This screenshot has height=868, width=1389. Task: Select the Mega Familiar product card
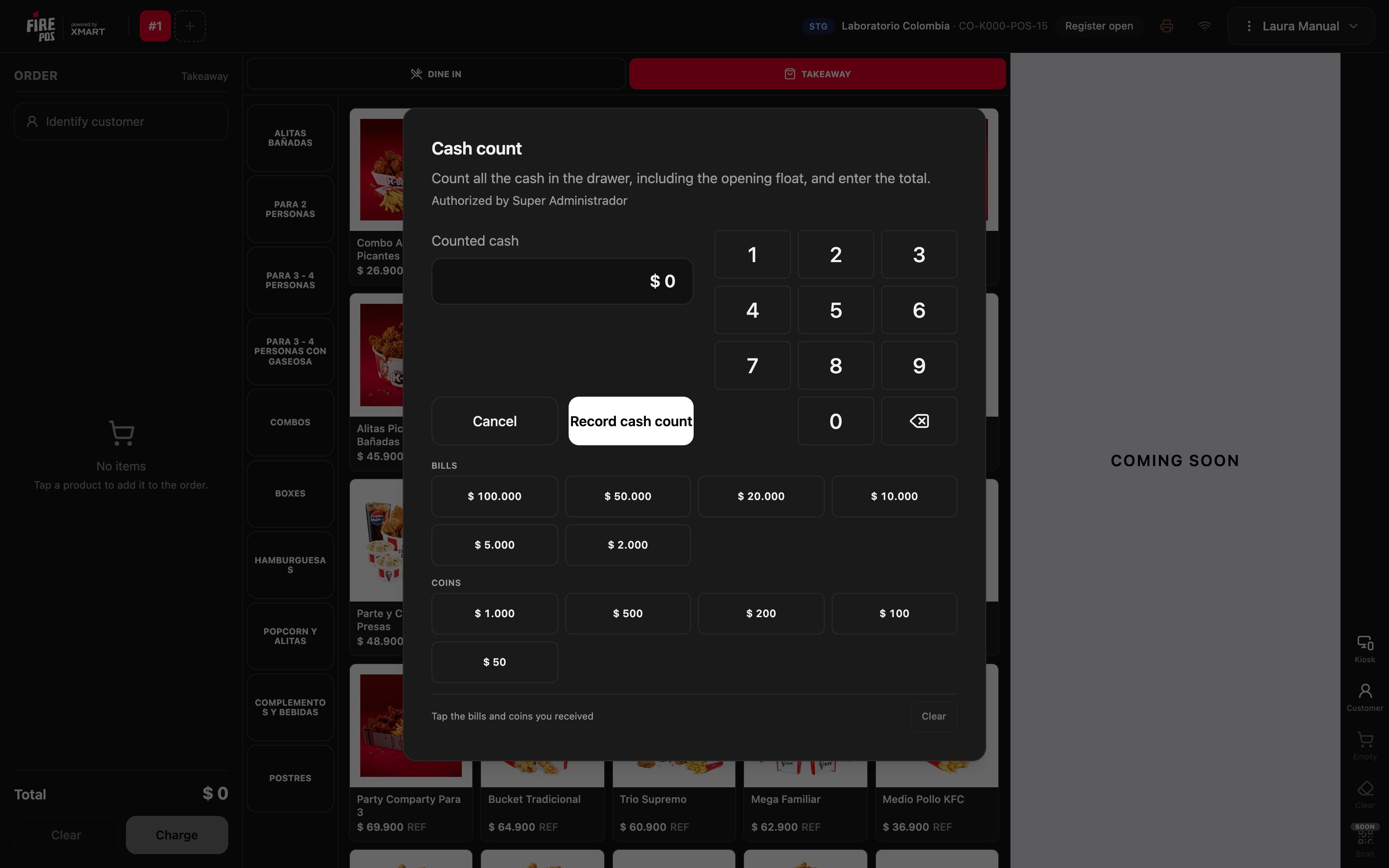click(x=805, y=801)
